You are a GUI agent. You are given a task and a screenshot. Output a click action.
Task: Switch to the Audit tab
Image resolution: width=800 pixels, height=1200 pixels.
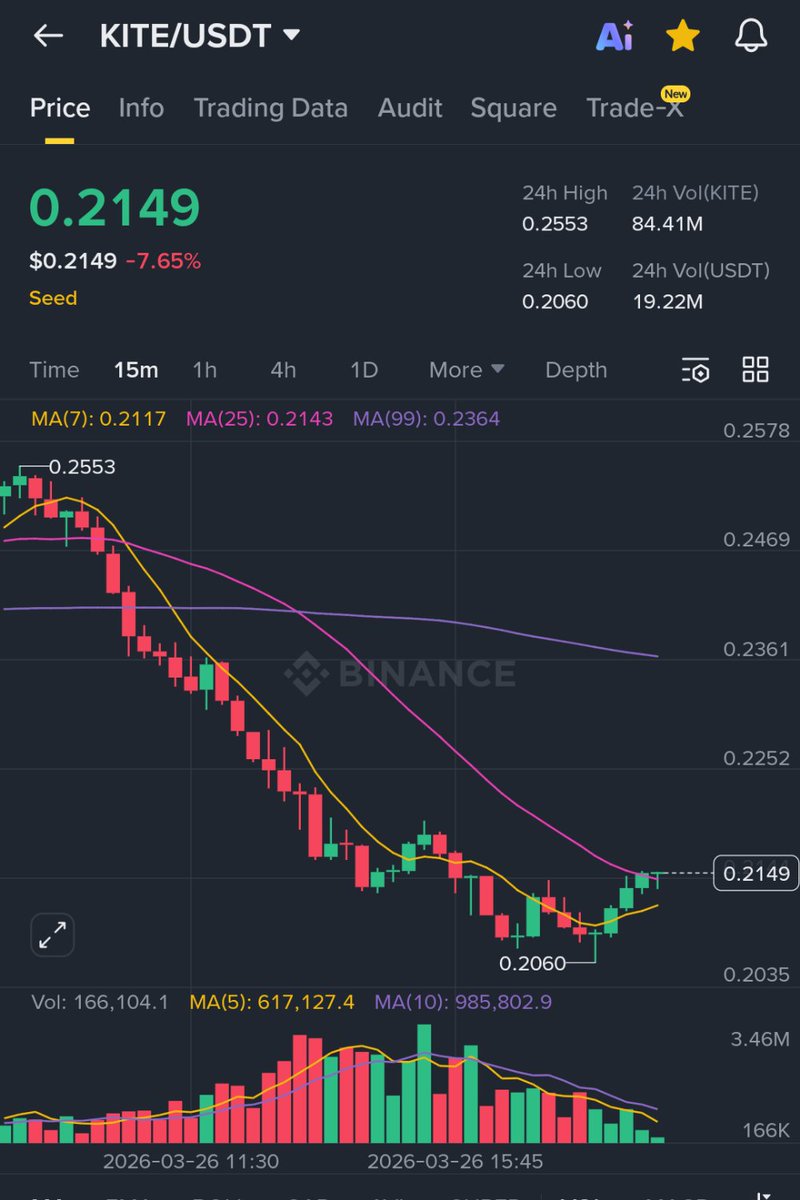pos(410,108)
